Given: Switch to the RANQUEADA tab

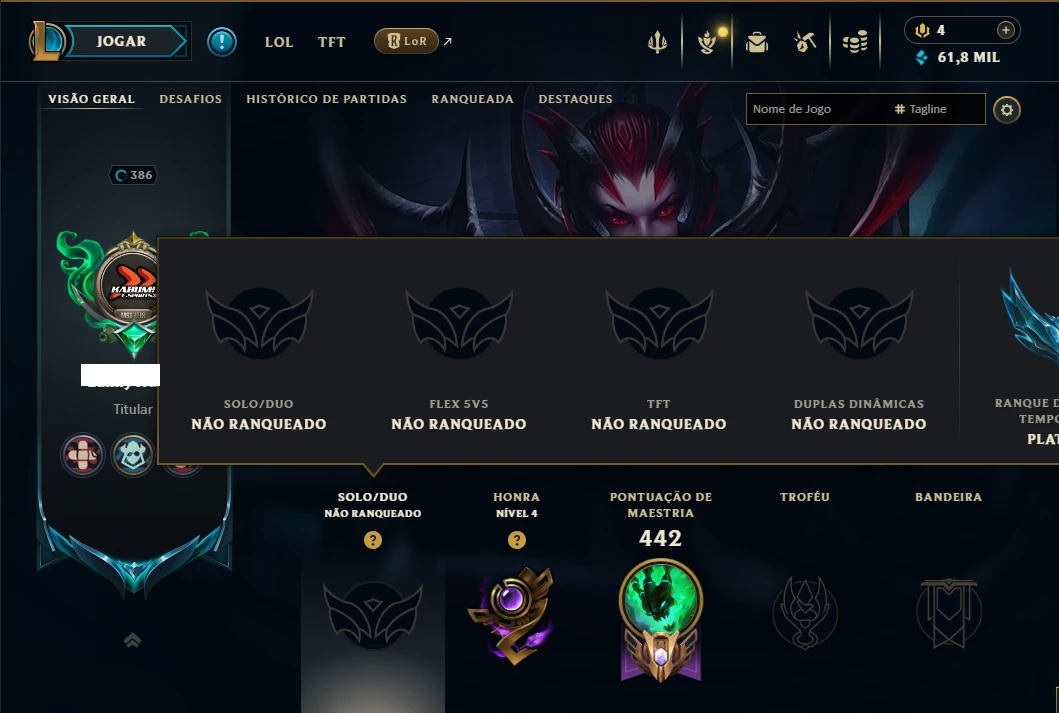Looking at the screenshot, I should coord(473,99).
